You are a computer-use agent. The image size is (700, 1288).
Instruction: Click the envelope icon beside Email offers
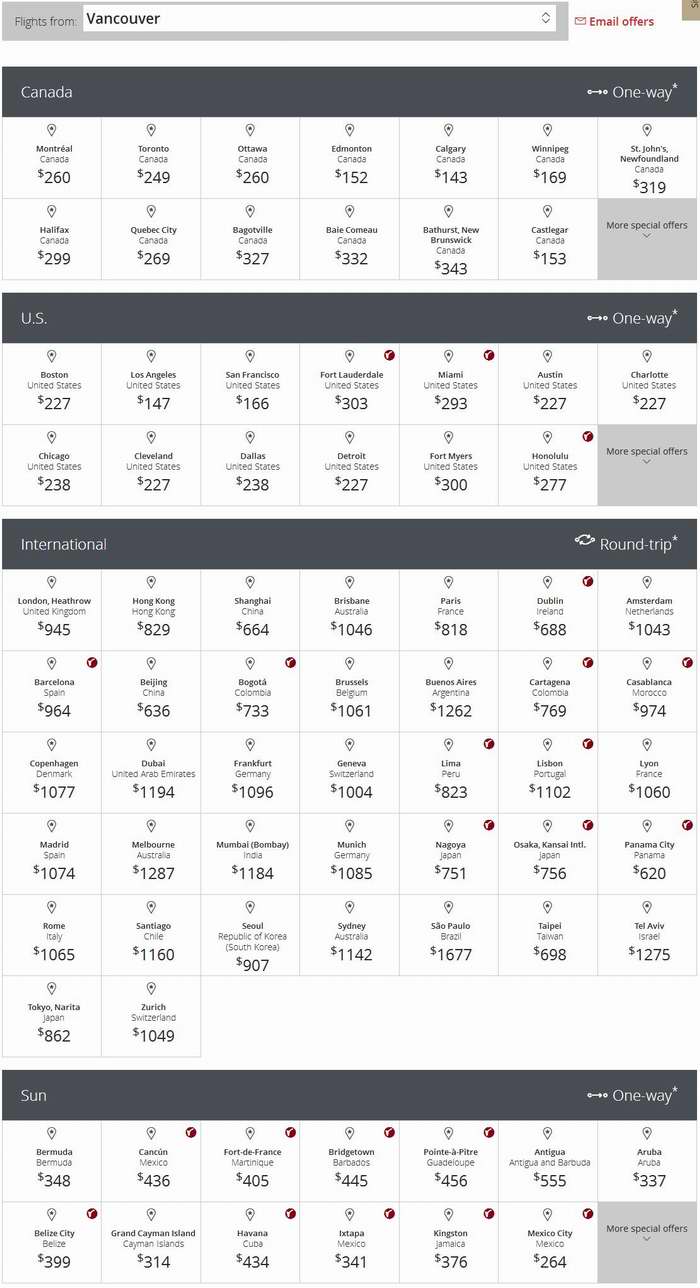click(580, 21)
